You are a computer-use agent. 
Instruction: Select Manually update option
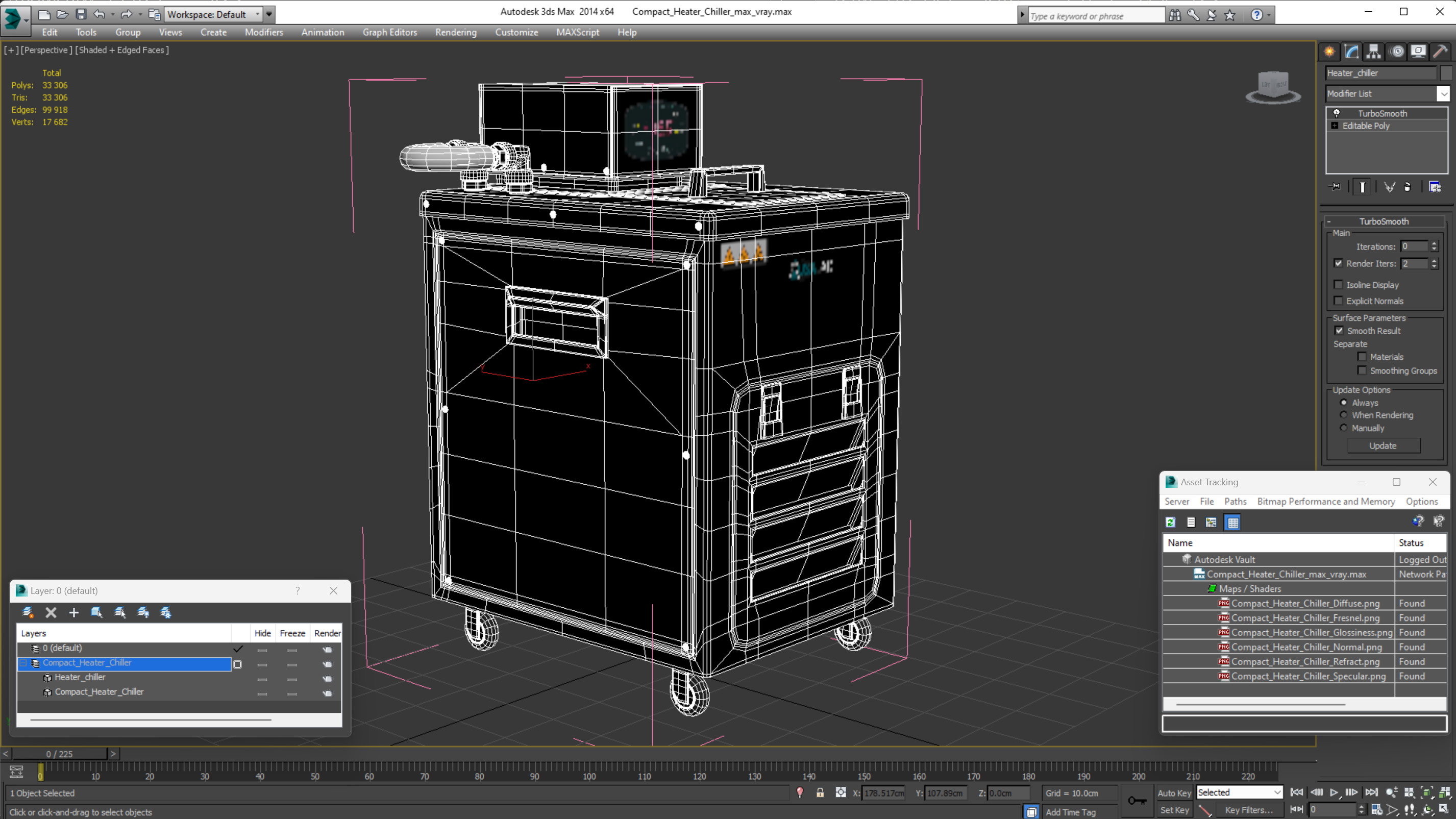click(x=1344, y=428)
